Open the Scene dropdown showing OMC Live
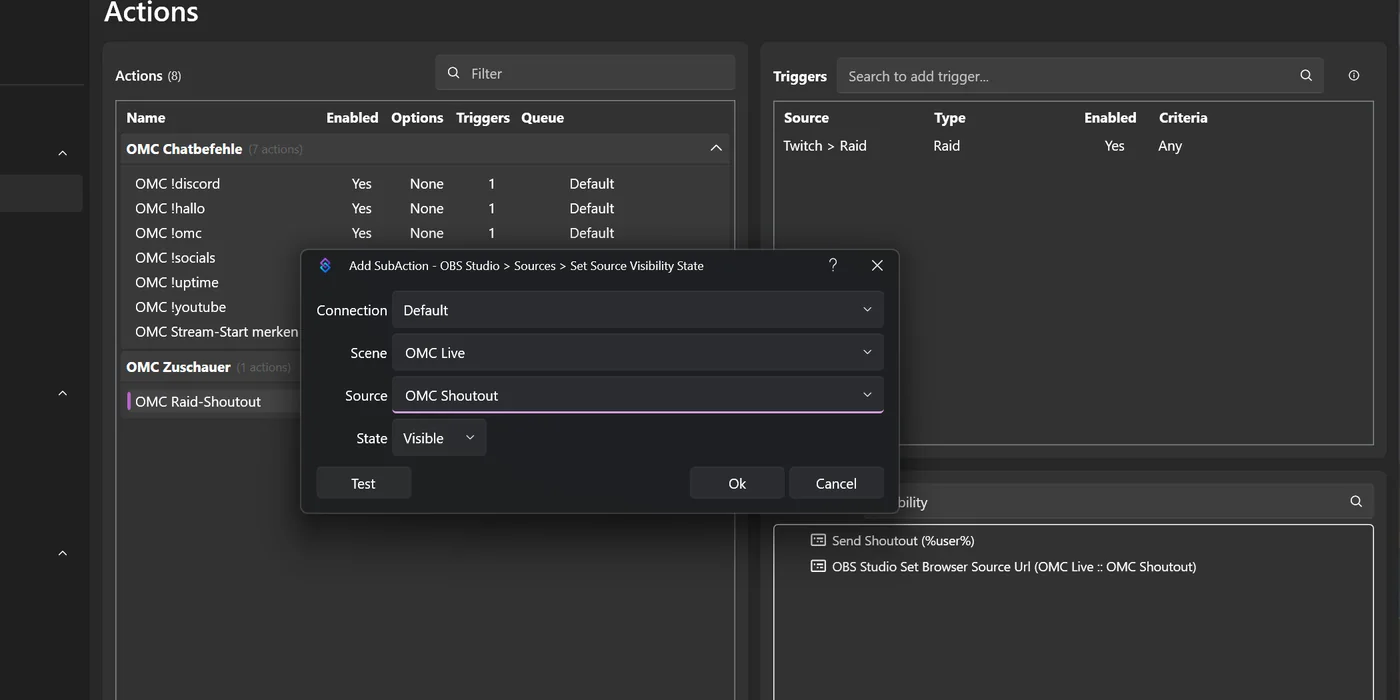 point(638,353)
